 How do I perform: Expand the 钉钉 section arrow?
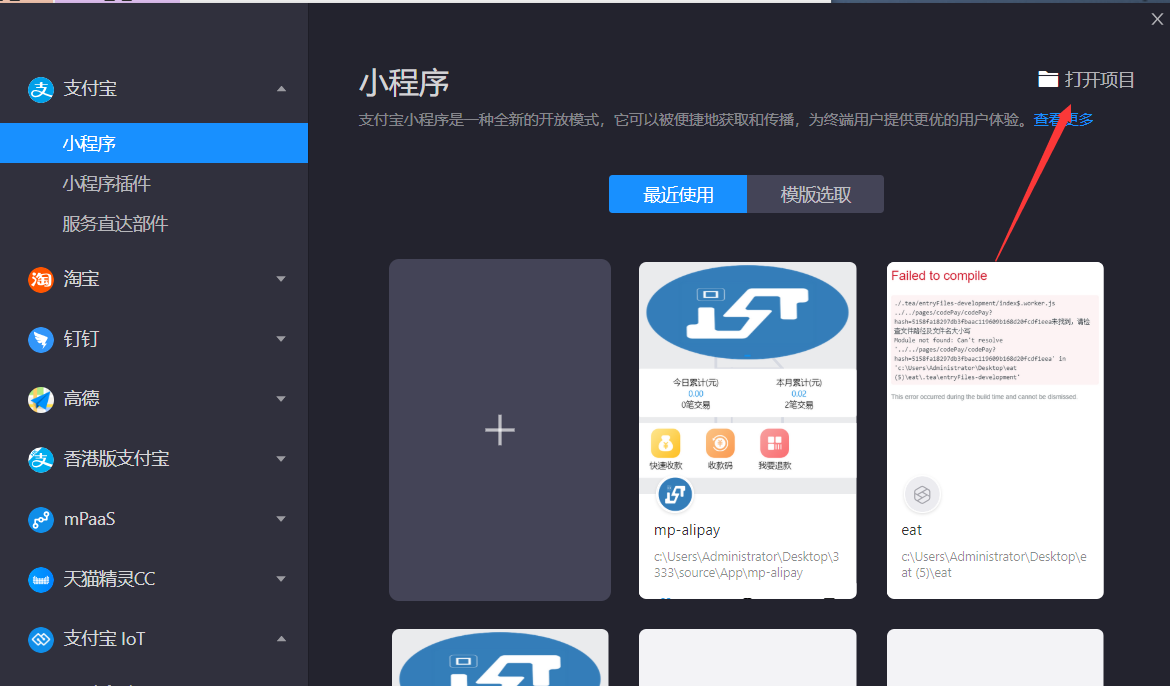[281, 339]
